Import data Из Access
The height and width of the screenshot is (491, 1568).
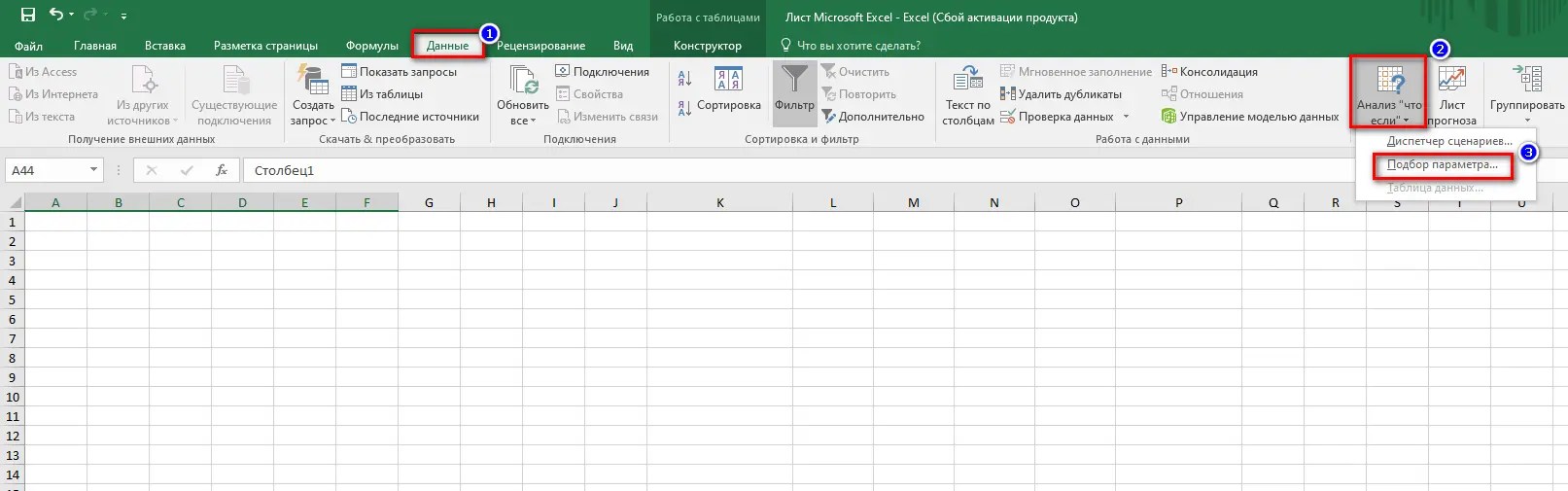tap(43, 72)
